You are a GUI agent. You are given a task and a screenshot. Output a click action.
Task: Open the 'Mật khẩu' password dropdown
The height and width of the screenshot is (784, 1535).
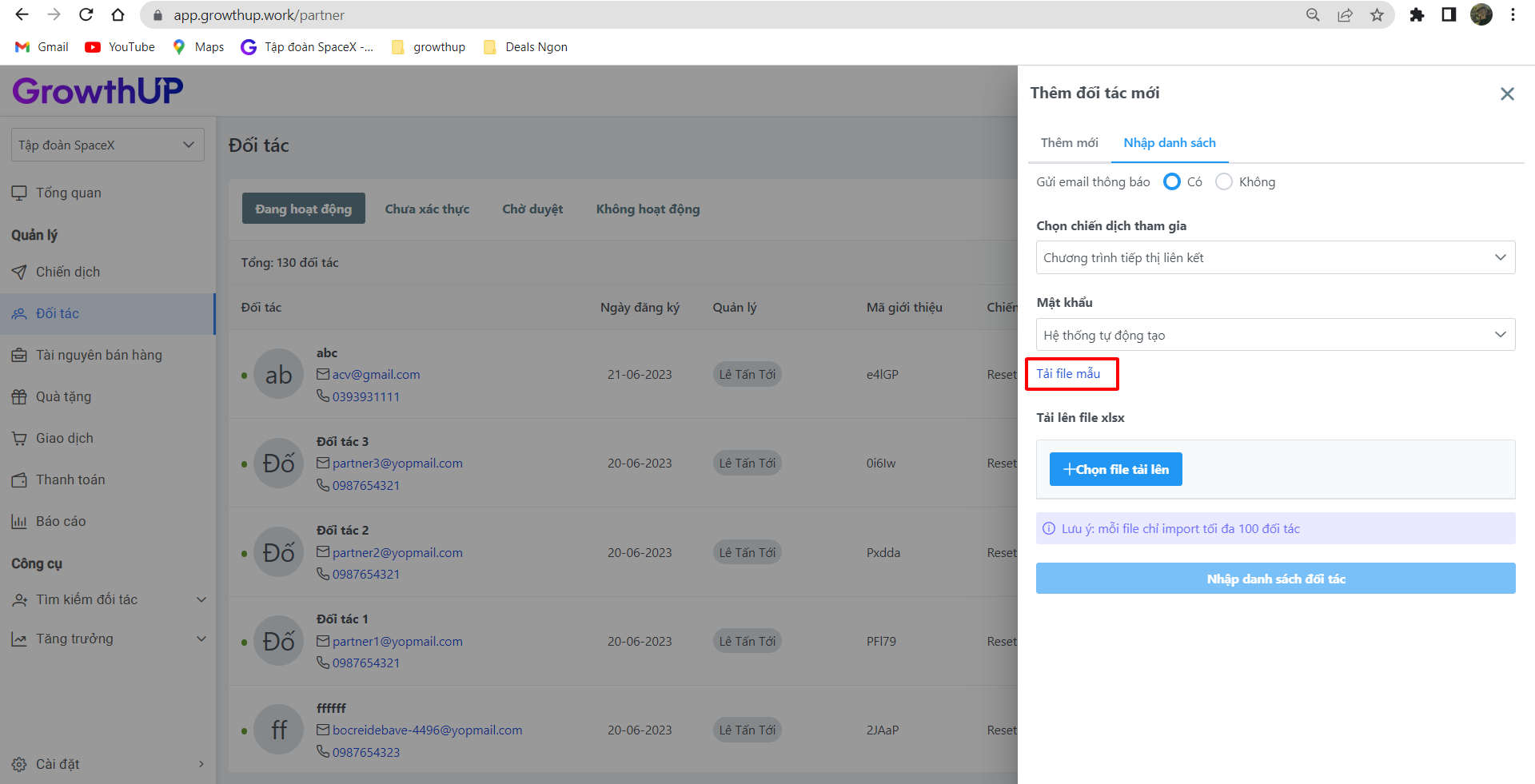tap(1275, 335)
